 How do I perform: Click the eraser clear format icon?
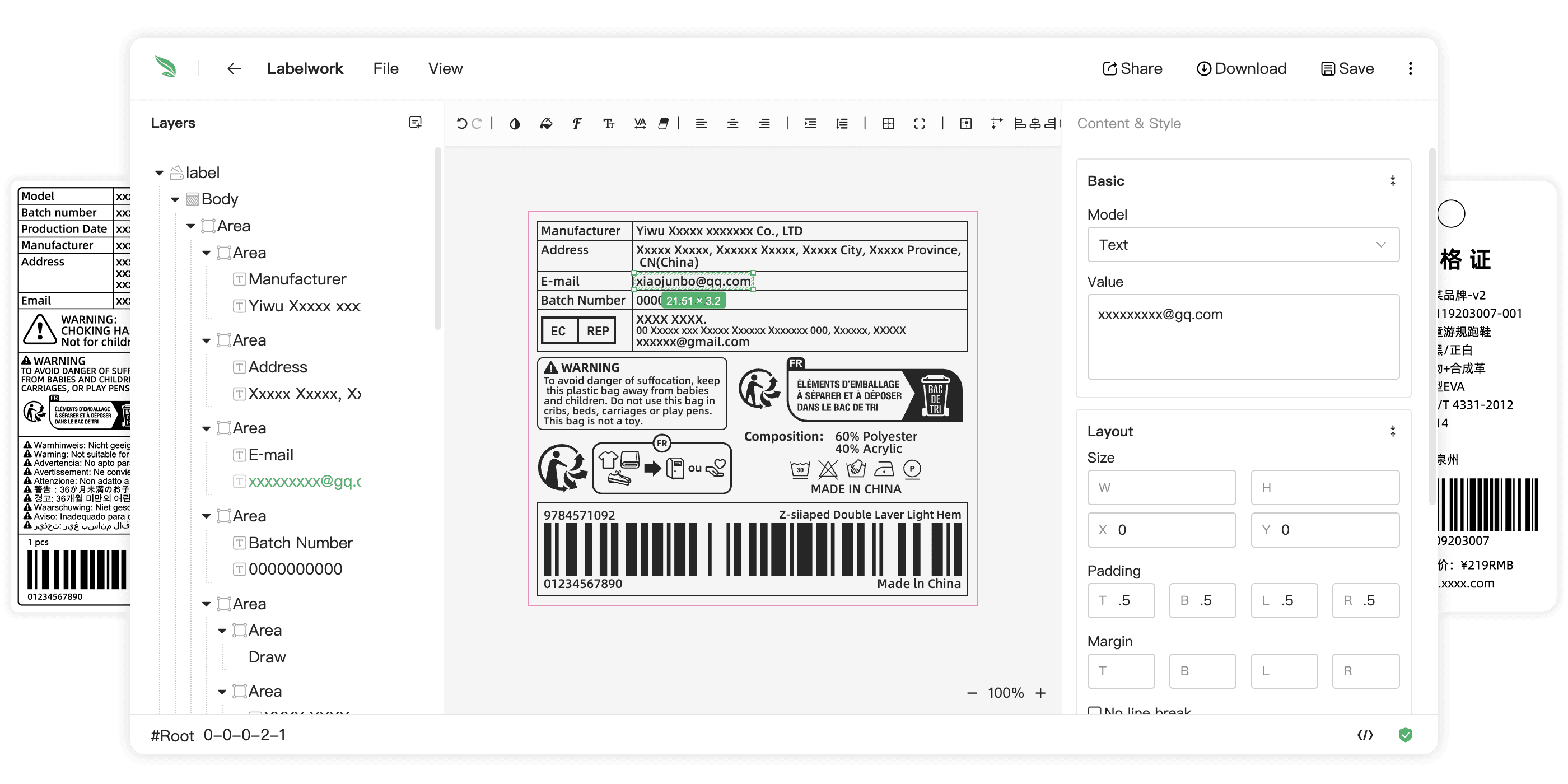click(664, 124)
